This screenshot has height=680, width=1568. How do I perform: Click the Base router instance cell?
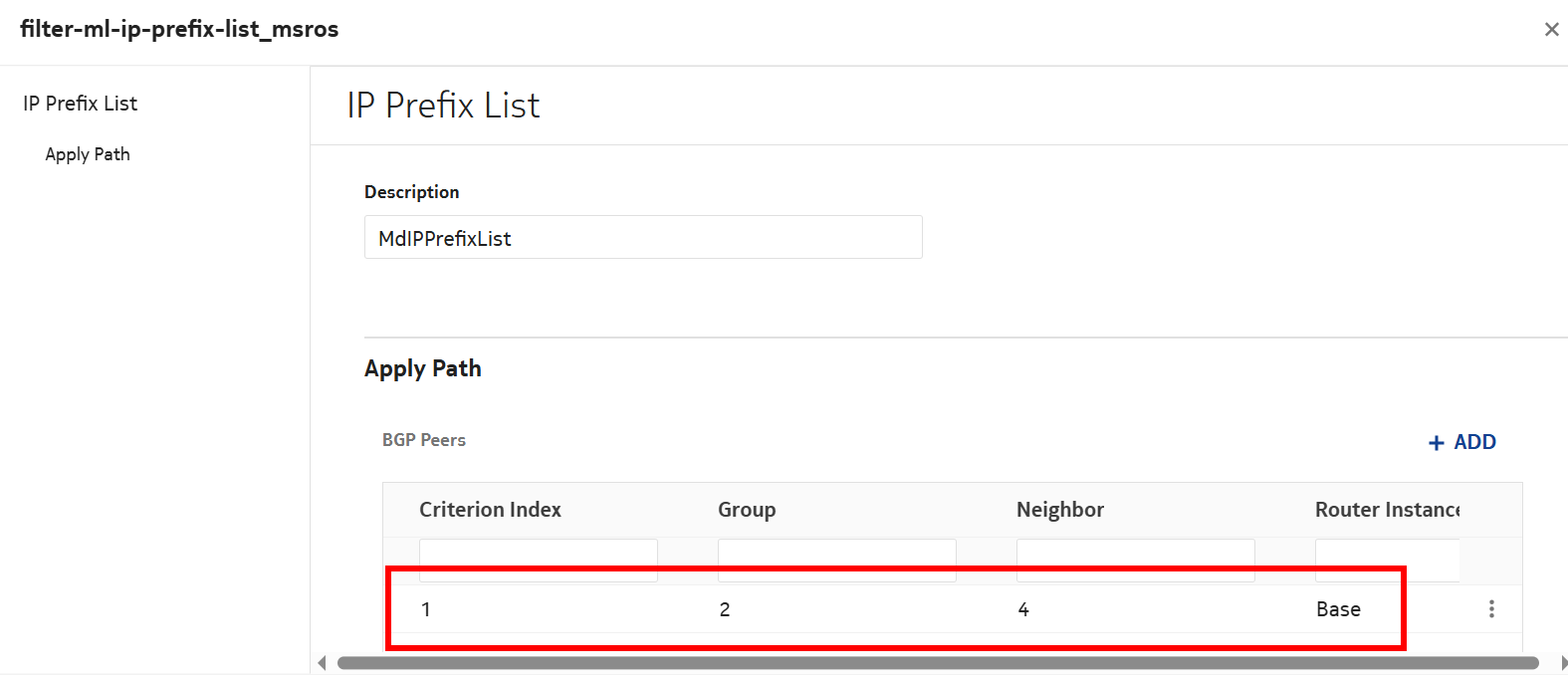[x=1338, y=609]
